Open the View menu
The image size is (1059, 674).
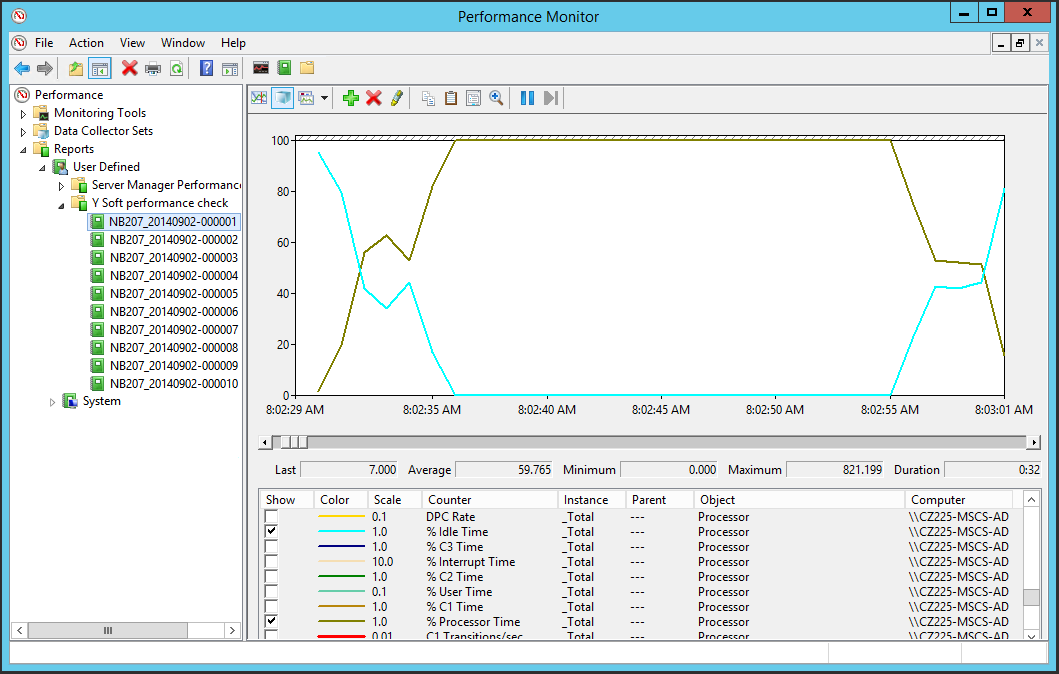[132, 43]
